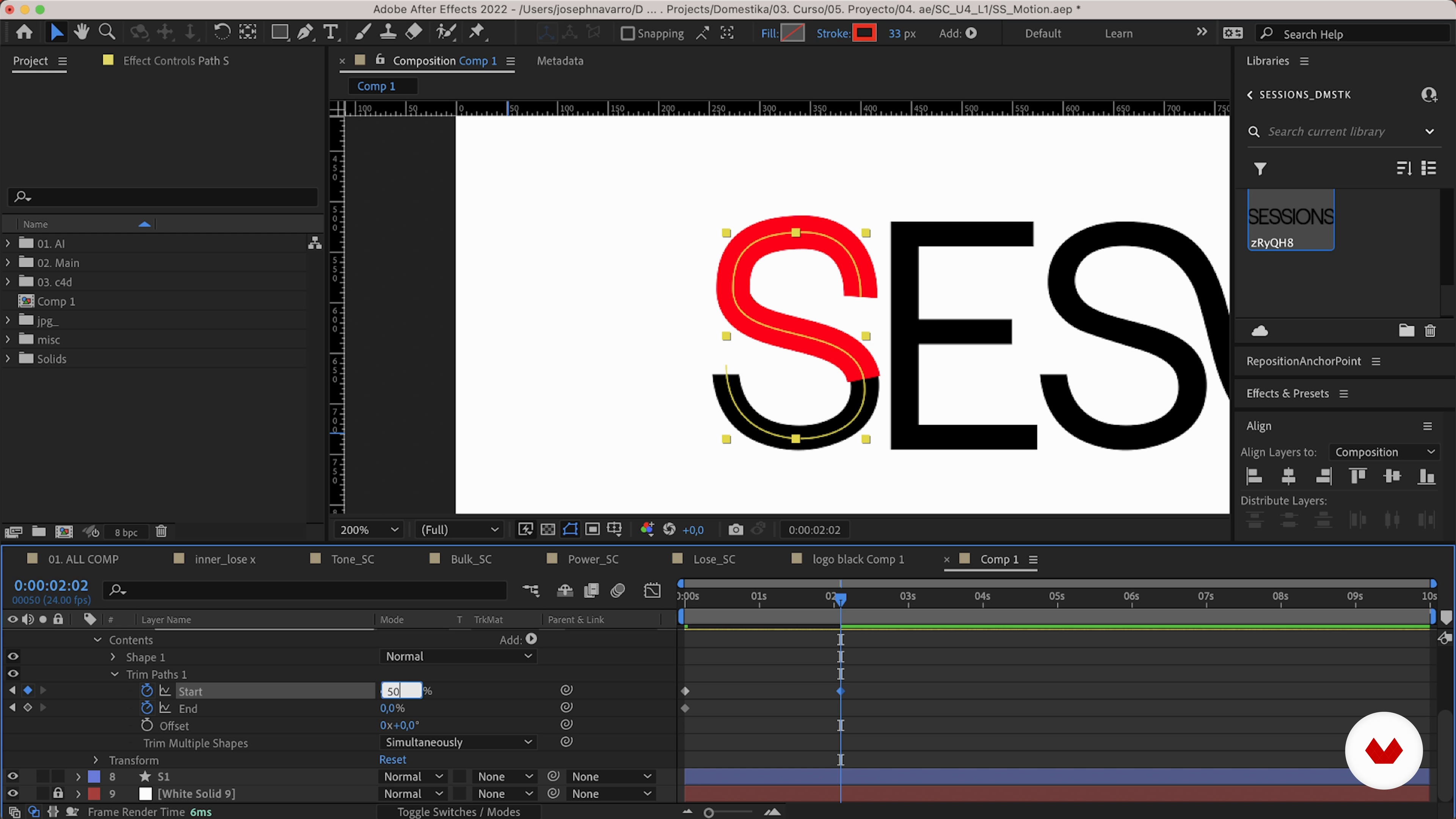Select the Selection arrow tool

56,32
